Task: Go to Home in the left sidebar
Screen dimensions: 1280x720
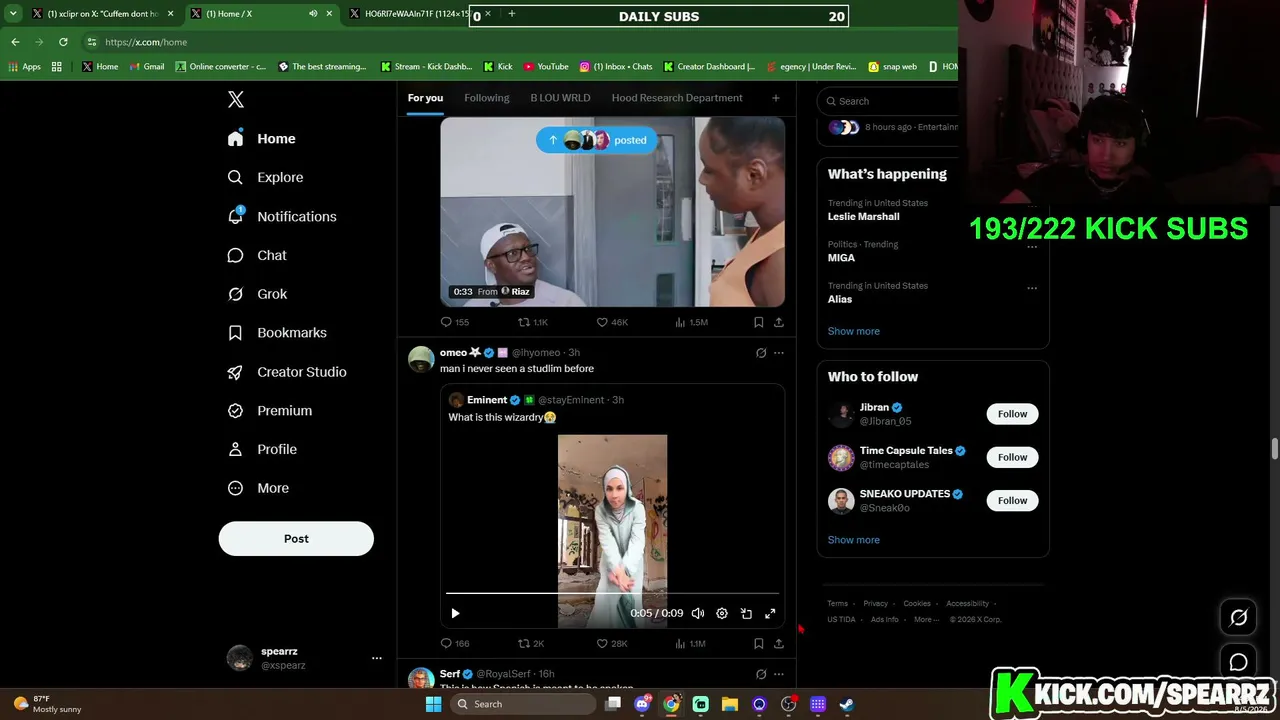Action: pyautogui.click(x=262, y=139)
